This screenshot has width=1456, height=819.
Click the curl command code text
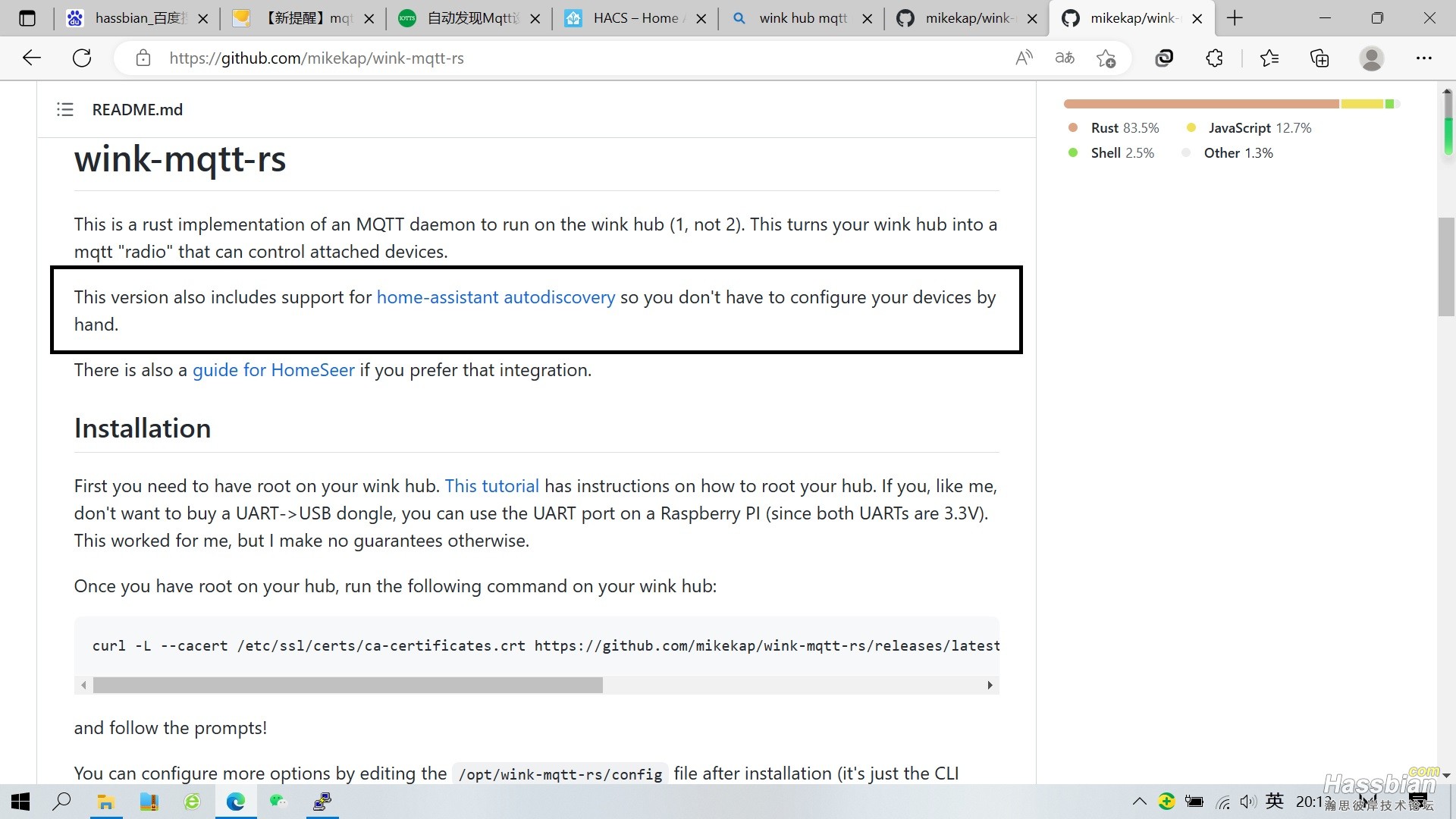click(x=546, y=646)
